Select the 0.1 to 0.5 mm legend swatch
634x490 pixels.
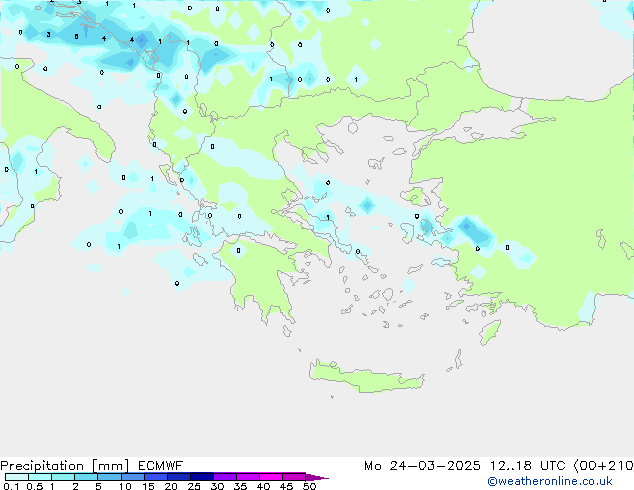[x=17, y=477]
